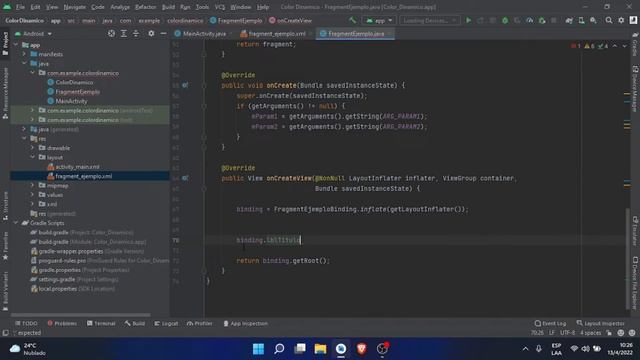Viewport: 640px width, 360px height.
Task: Open the Layout Inspector button
Action: (600, 323)
